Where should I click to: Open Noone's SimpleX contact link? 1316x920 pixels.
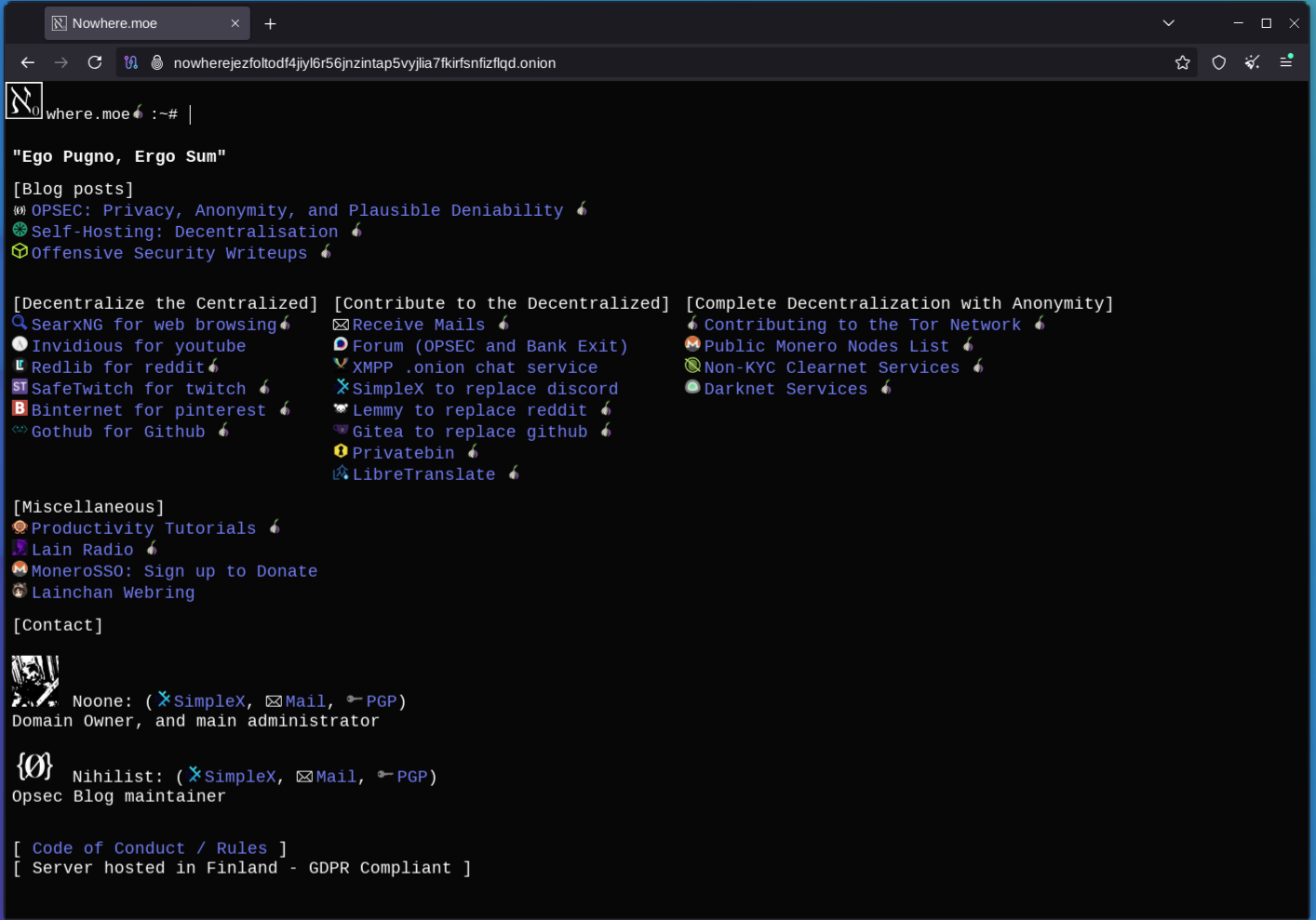[x=209, y=702]
